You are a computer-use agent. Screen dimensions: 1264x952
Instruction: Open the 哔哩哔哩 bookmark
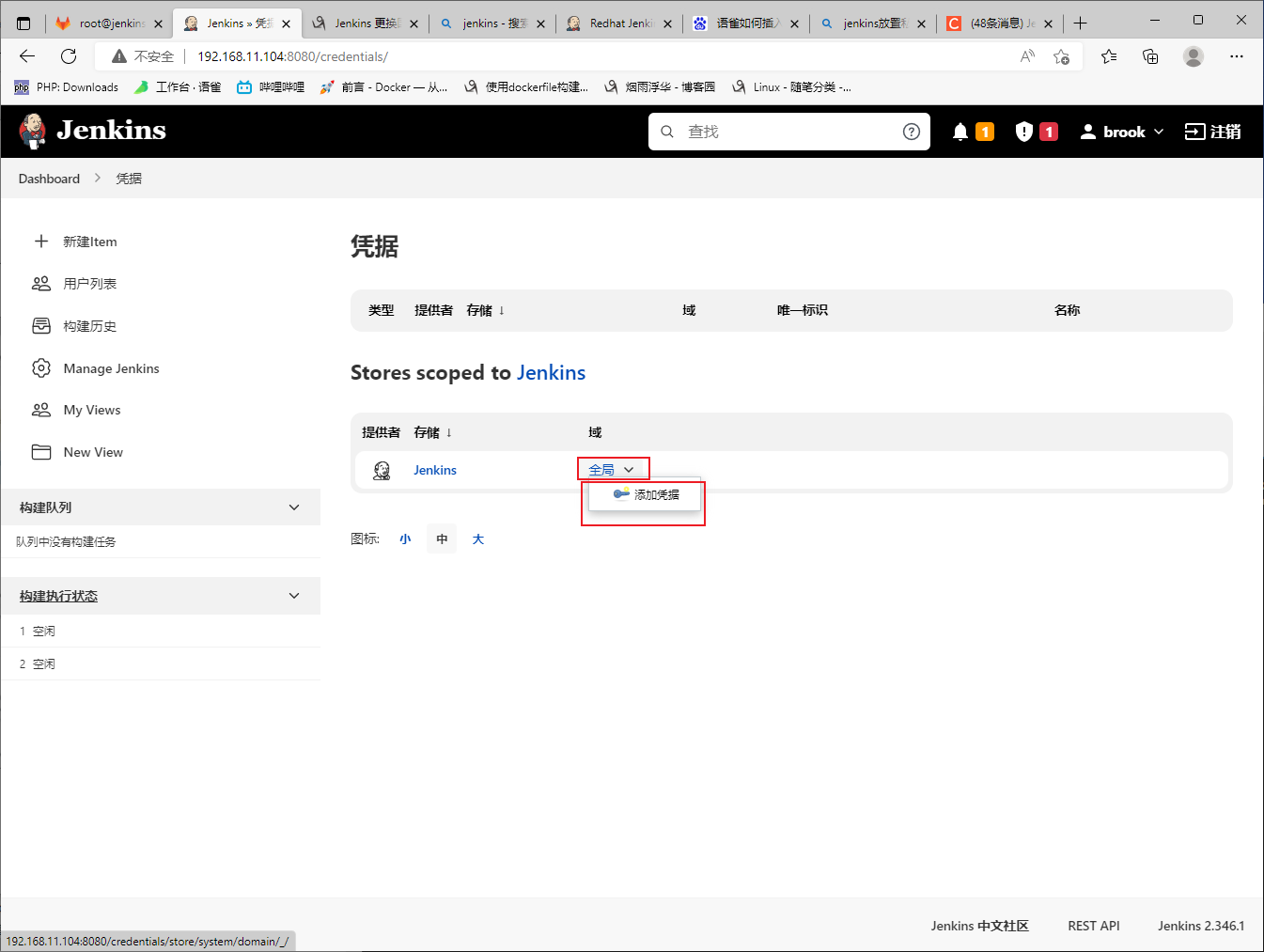(x=271, y=87)
